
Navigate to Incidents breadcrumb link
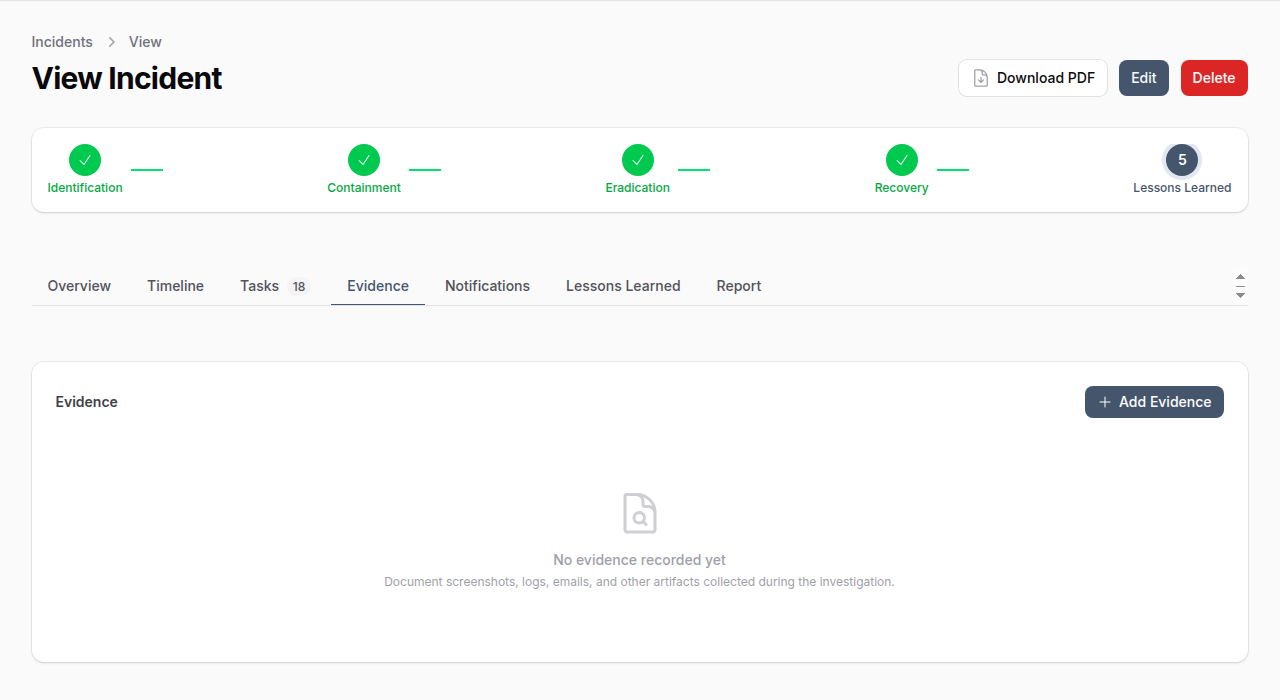(62, 42)
